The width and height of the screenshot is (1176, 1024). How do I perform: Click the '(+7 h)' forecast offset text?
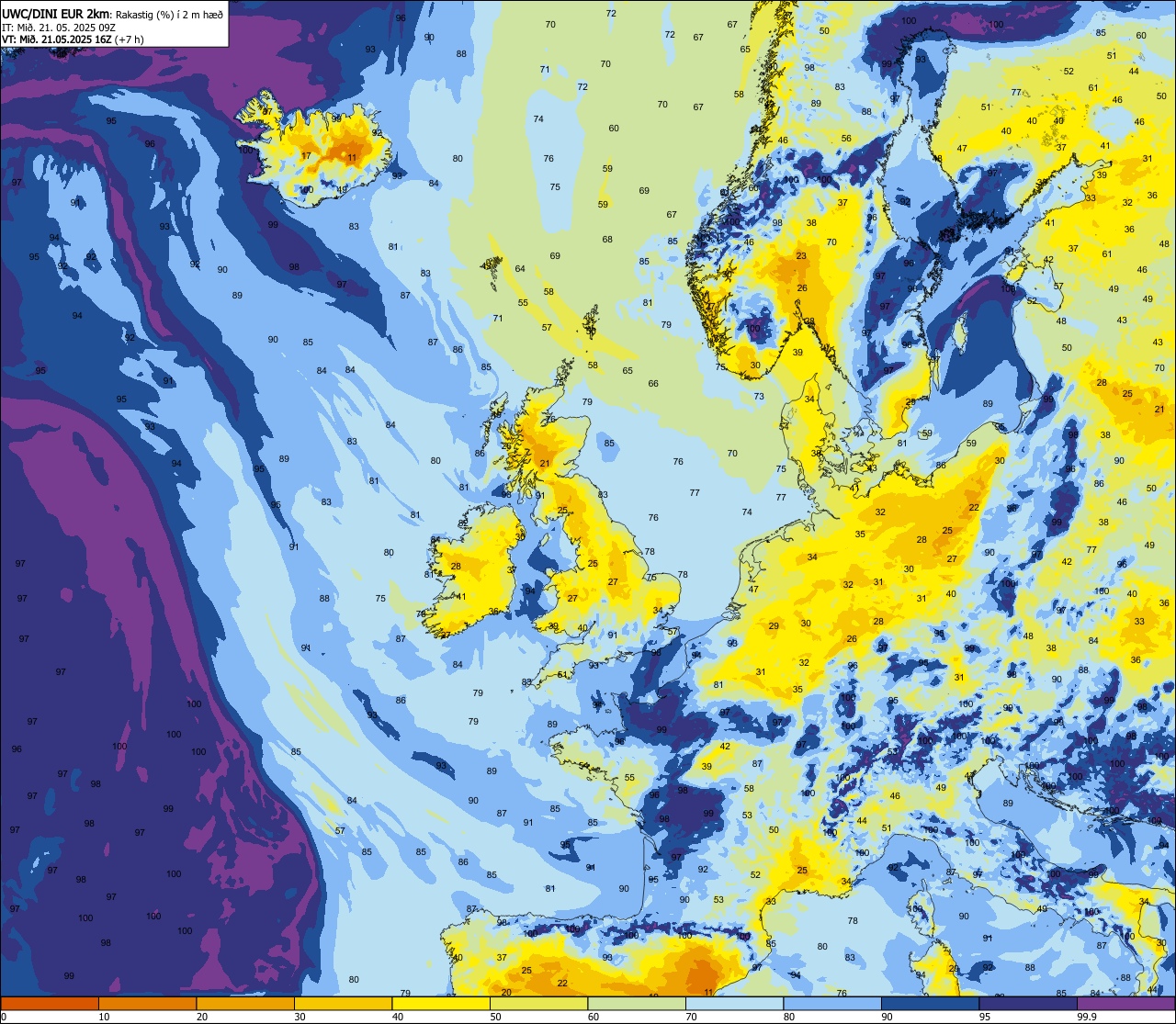(x=130, y=39)
